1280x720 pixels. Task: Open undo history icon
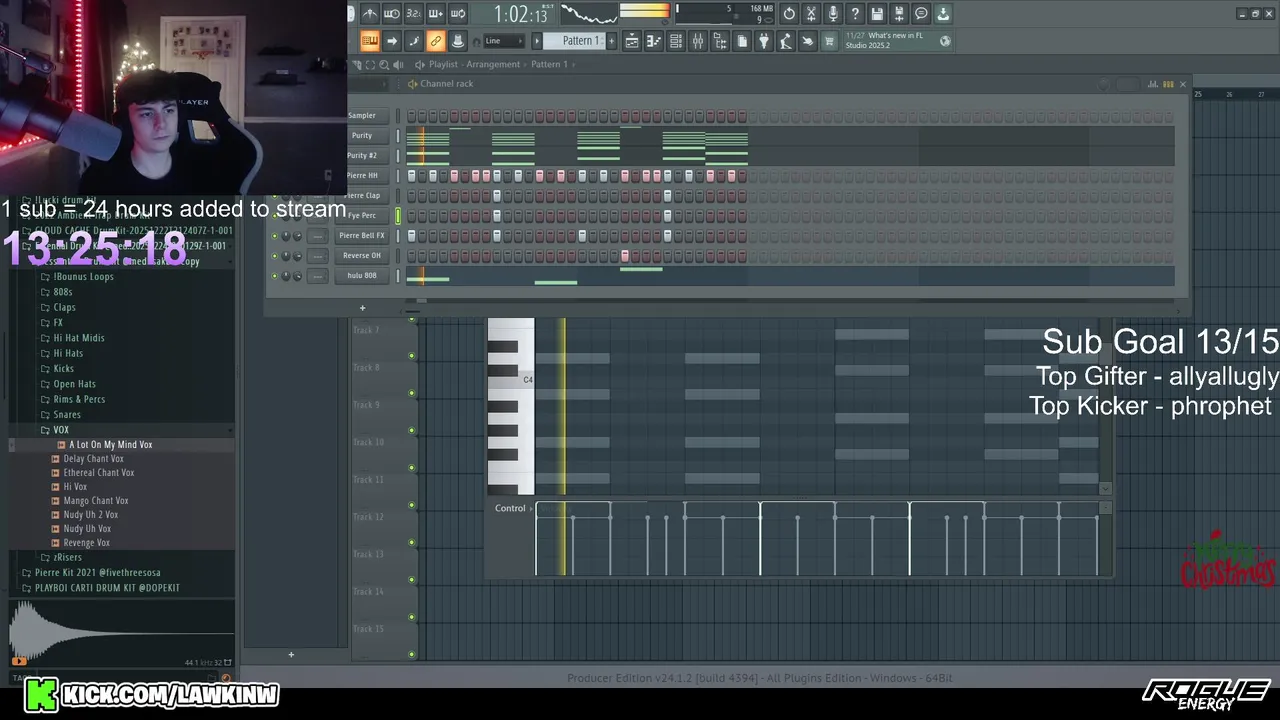point(789,14)
